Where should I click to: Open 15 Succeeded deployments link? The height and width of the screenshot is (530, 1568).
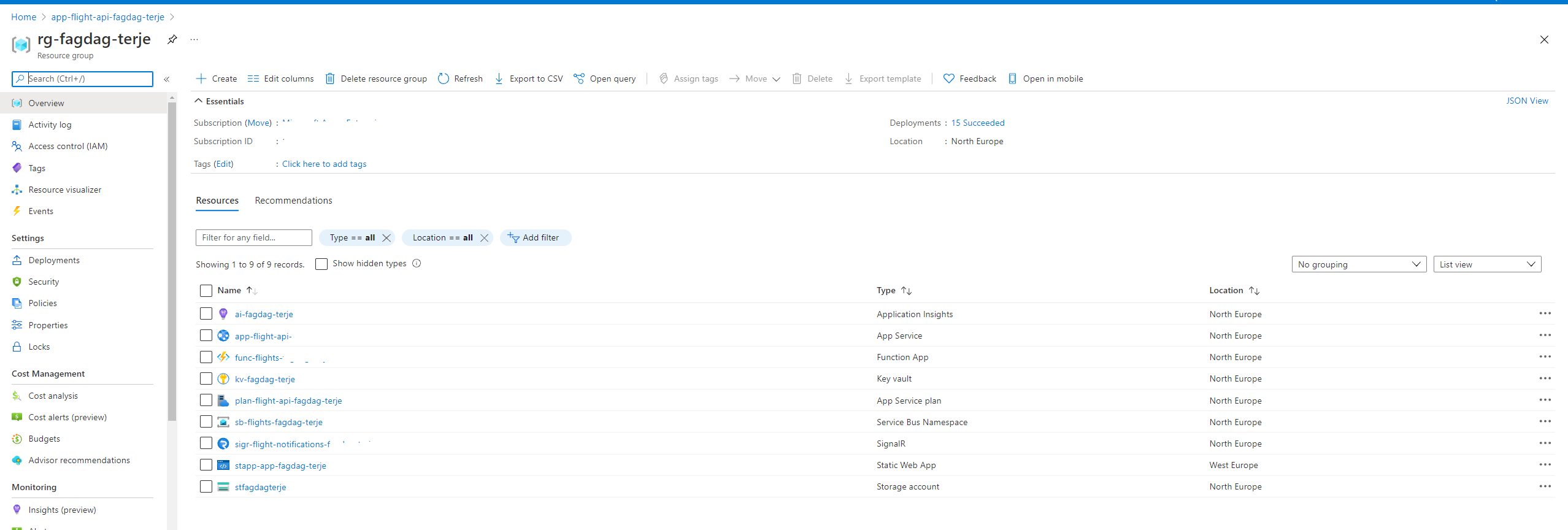(978, 123)
